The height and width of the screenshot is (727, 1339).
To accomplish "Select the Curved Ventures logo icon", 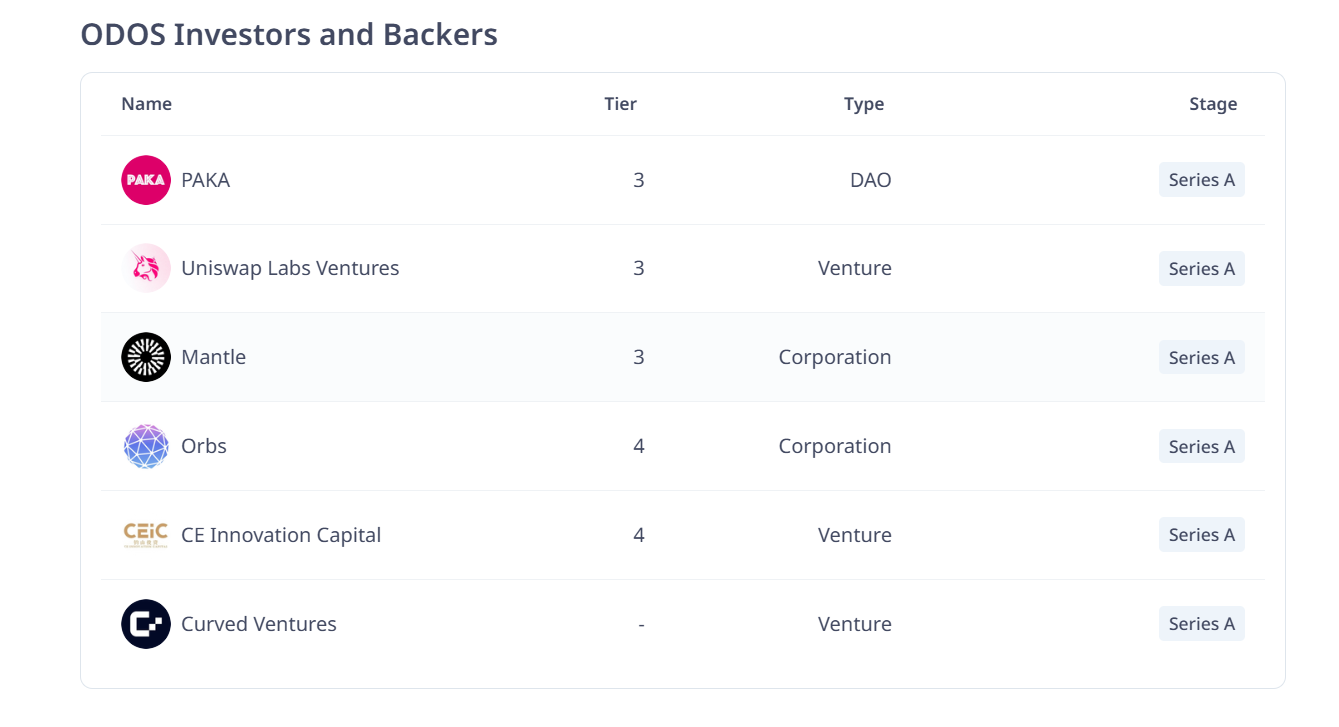I will [x=146, y=623].
